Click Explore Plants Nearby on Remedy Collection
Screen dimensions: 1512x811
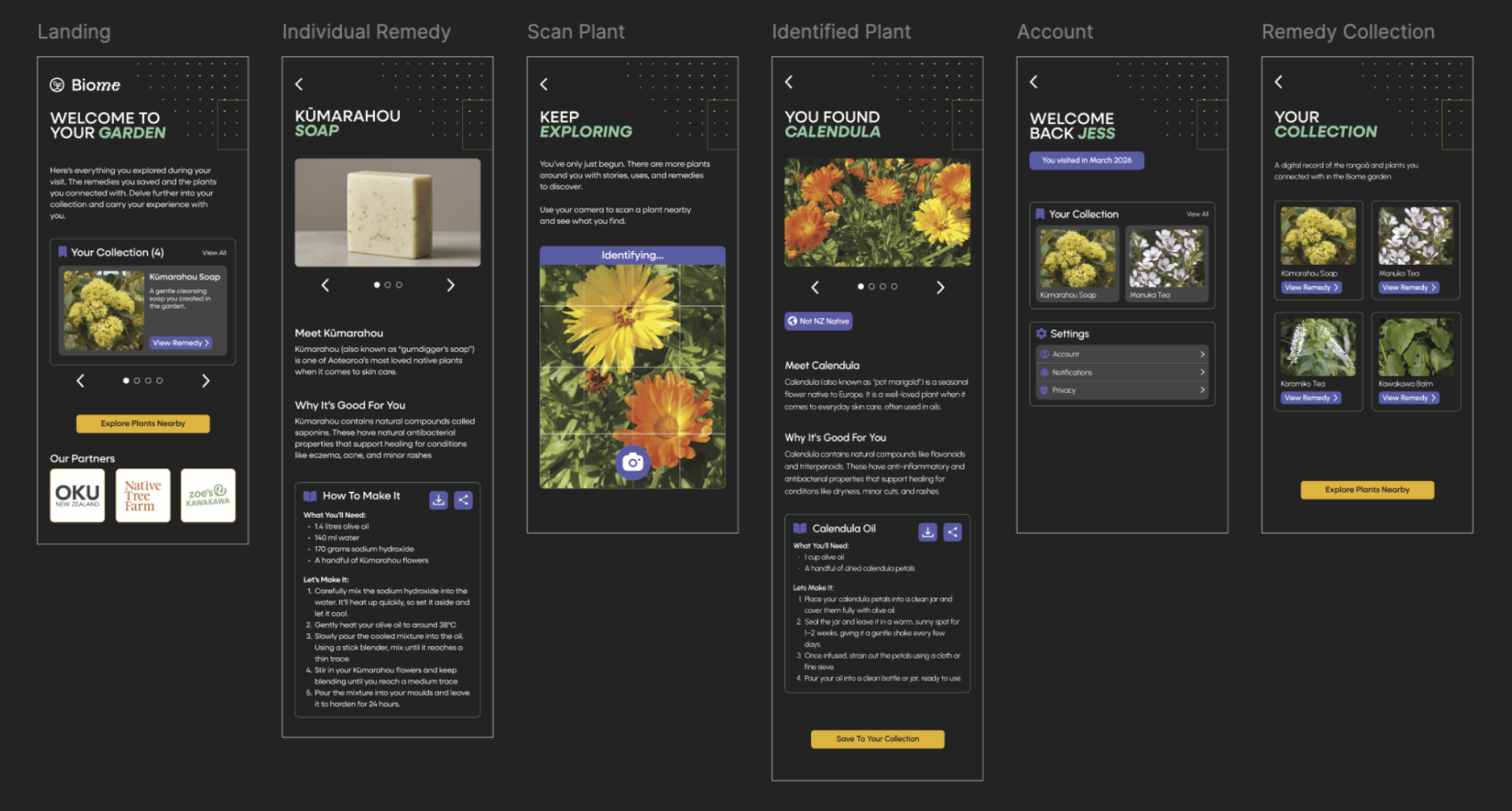(1367, 490)
